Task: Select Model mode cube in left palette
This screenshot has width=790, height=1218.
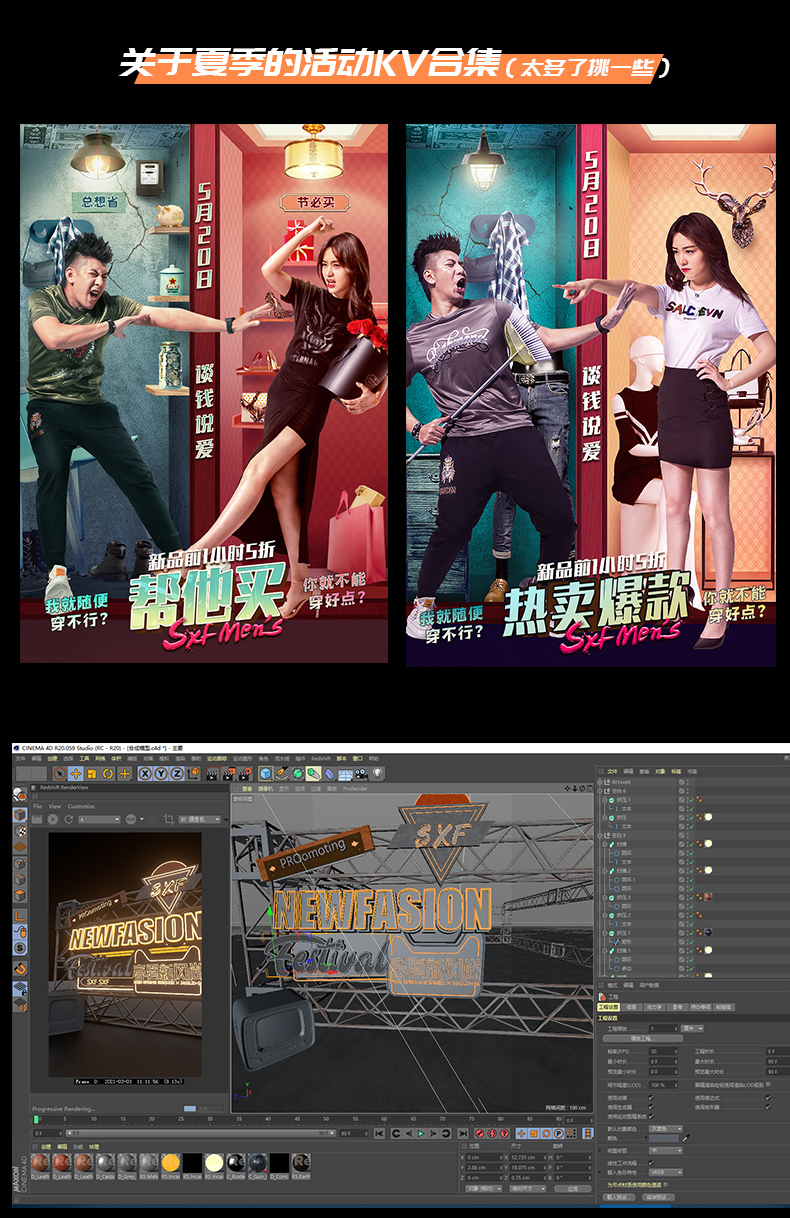Action: [x=20, y=815]
